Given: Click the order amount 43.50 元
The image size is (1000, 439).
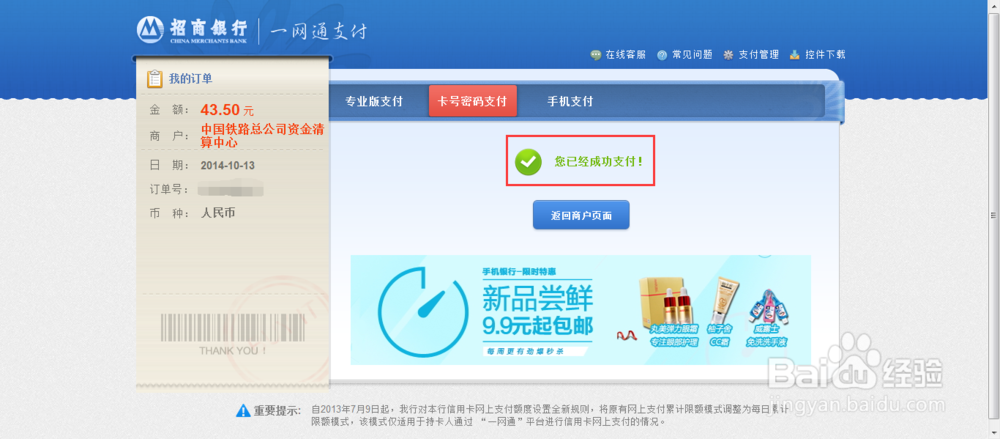Looking at the screenshot, I should tap(227, 110).
